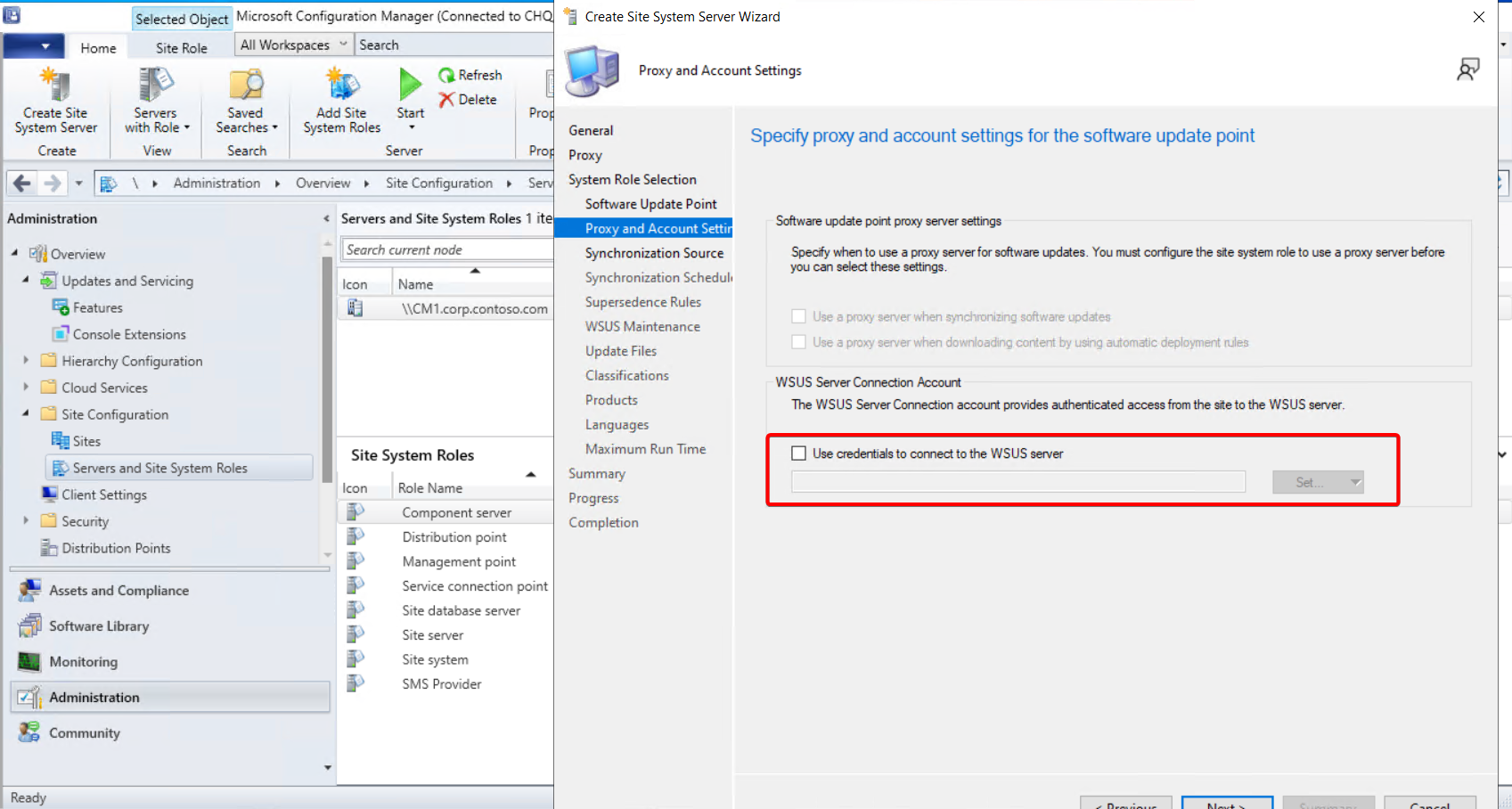
Task: Go to the Proxy wizard page
Action: [x=585, y=155]
